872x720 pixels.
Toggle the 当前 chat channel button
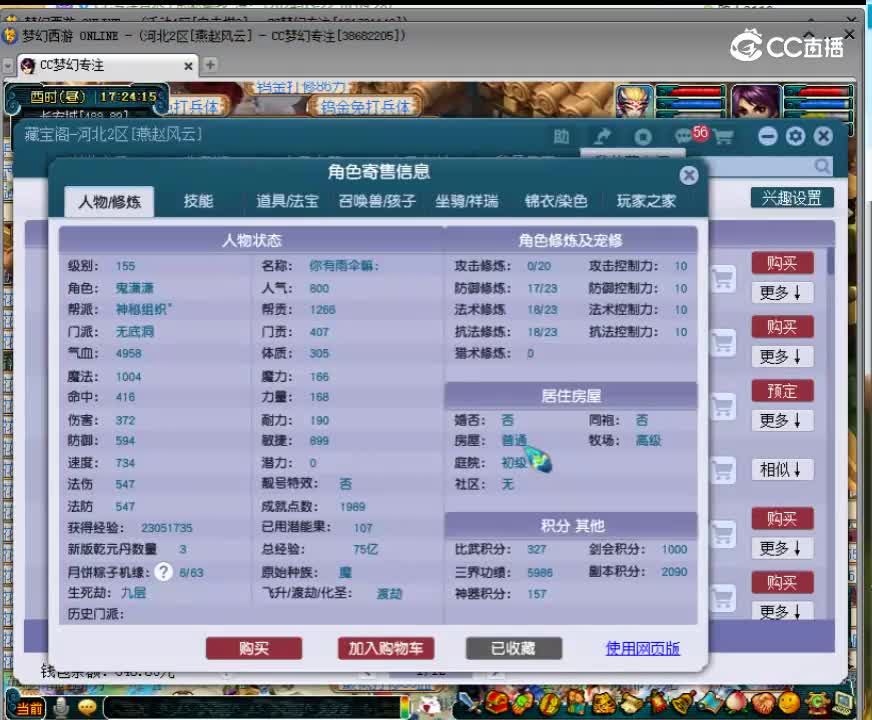tap(28, 708)
